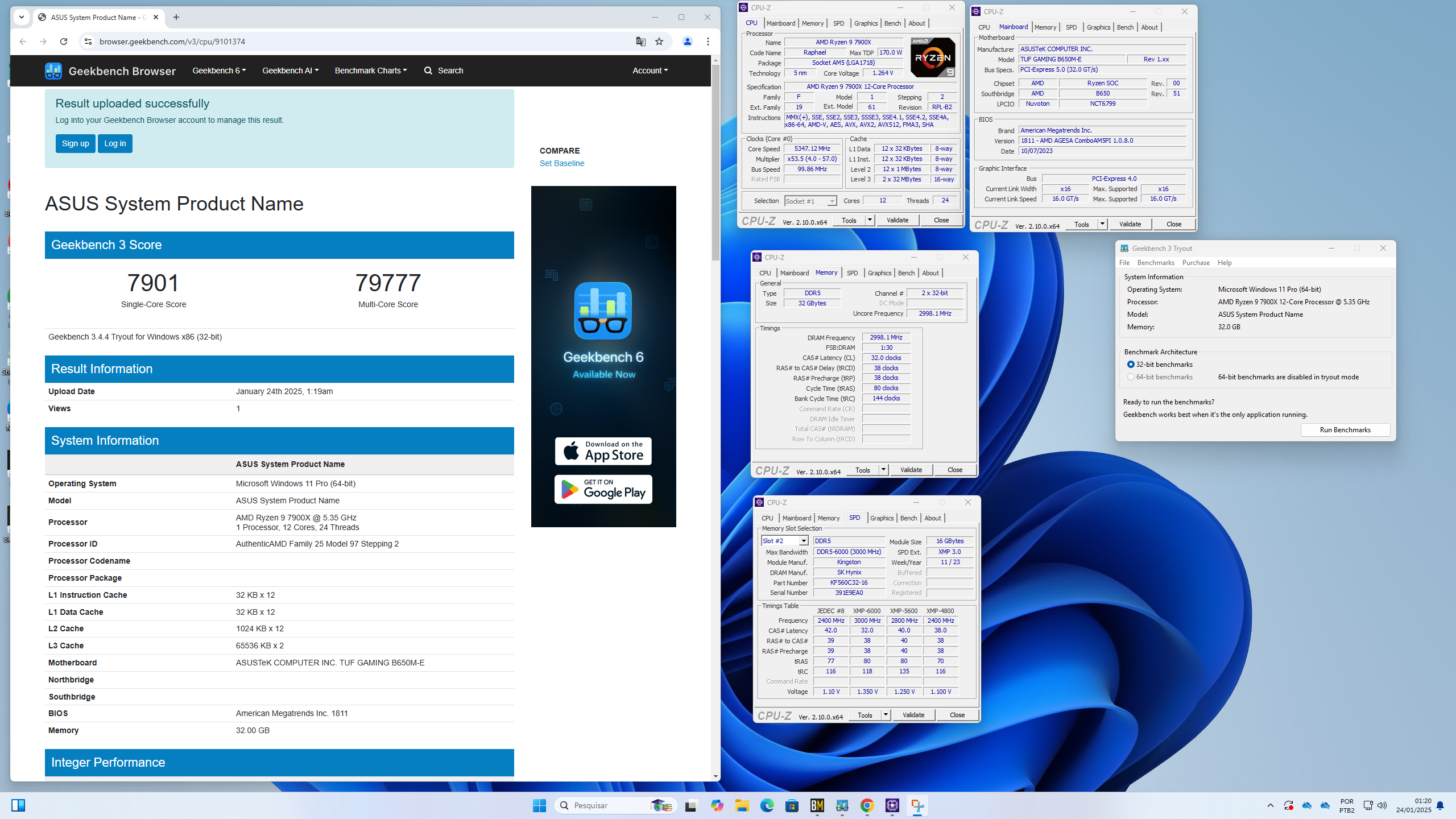Open Chrome's three-dot menu

[708, 42]
